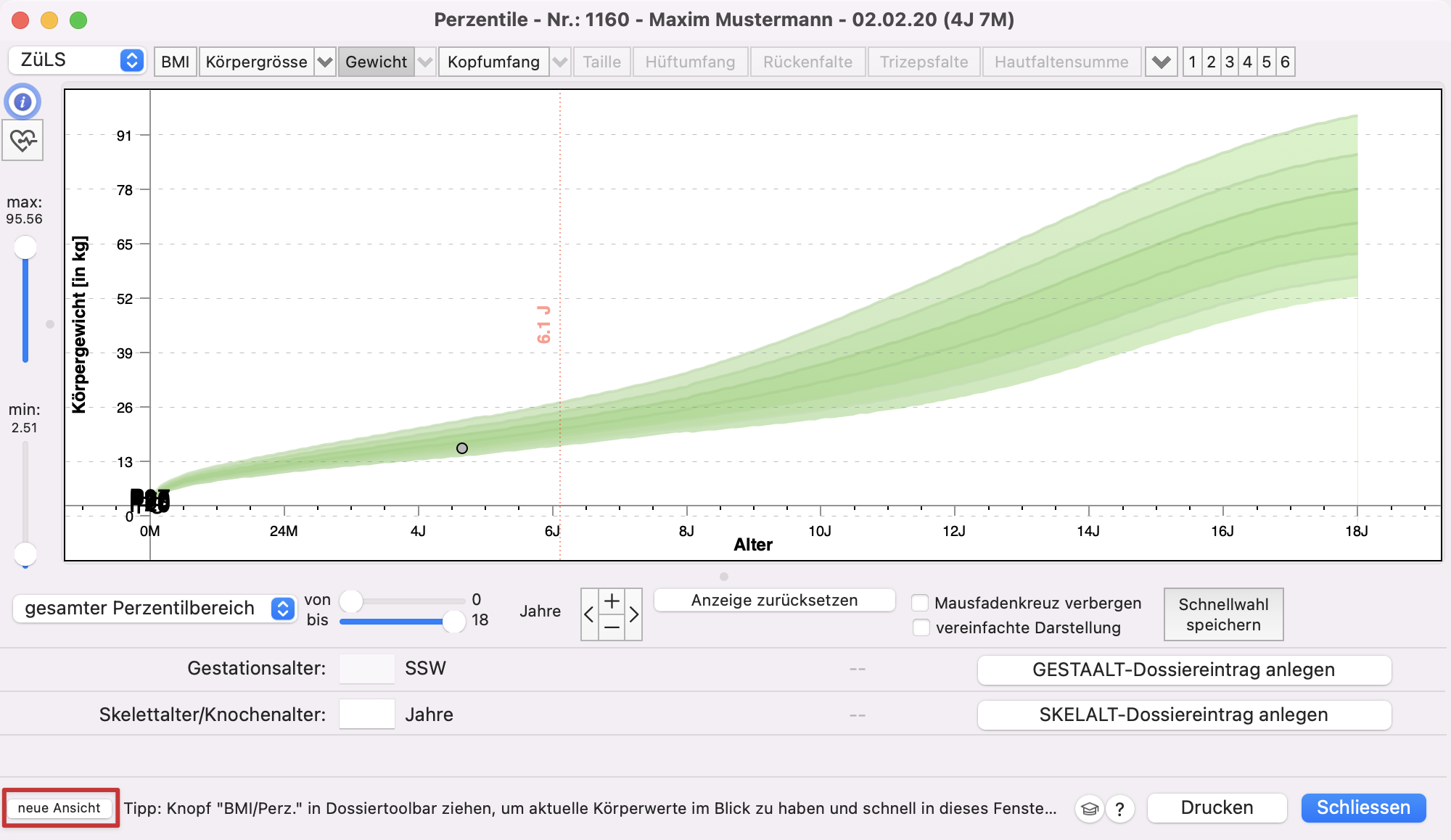Enable Mausfadenkreuz verbergen checkbox
The image size is (1451, 840).
[920, 603]
